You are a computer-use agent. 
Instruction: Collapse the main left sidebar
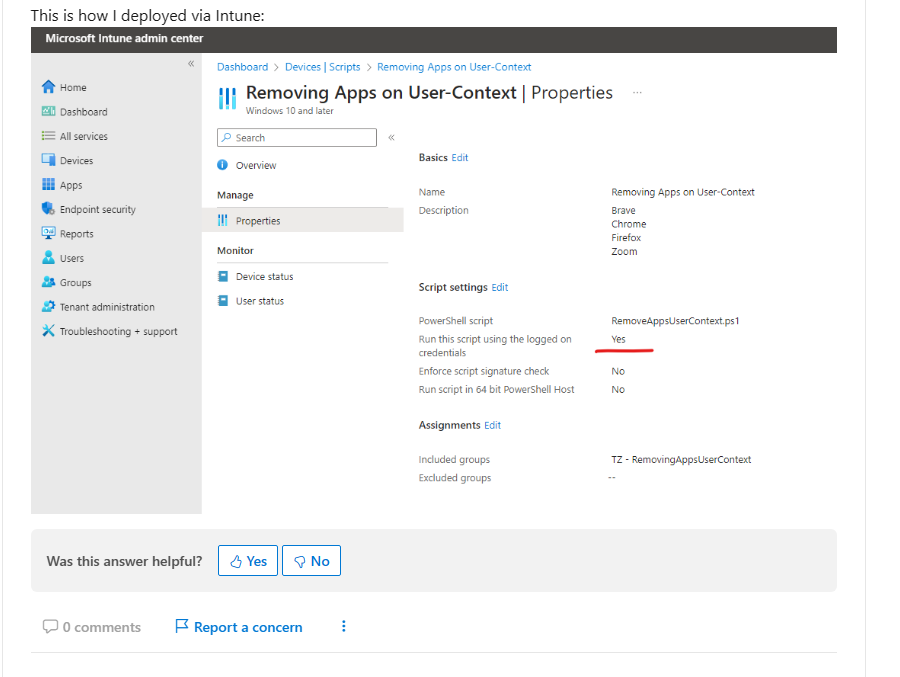[191, 64]
